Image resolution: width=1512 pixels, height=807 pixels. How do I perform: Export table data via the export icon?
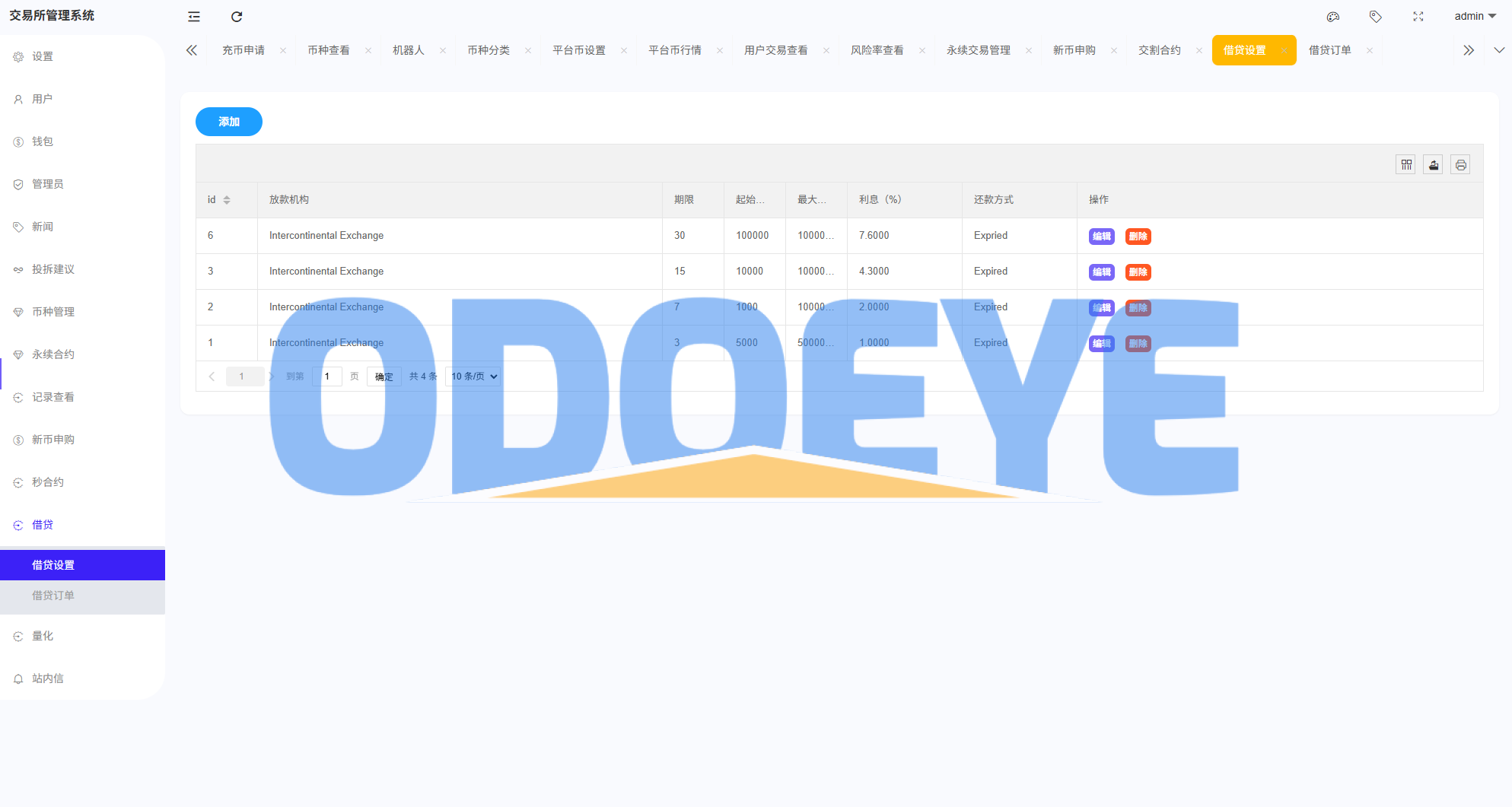tap(1433, 164)
